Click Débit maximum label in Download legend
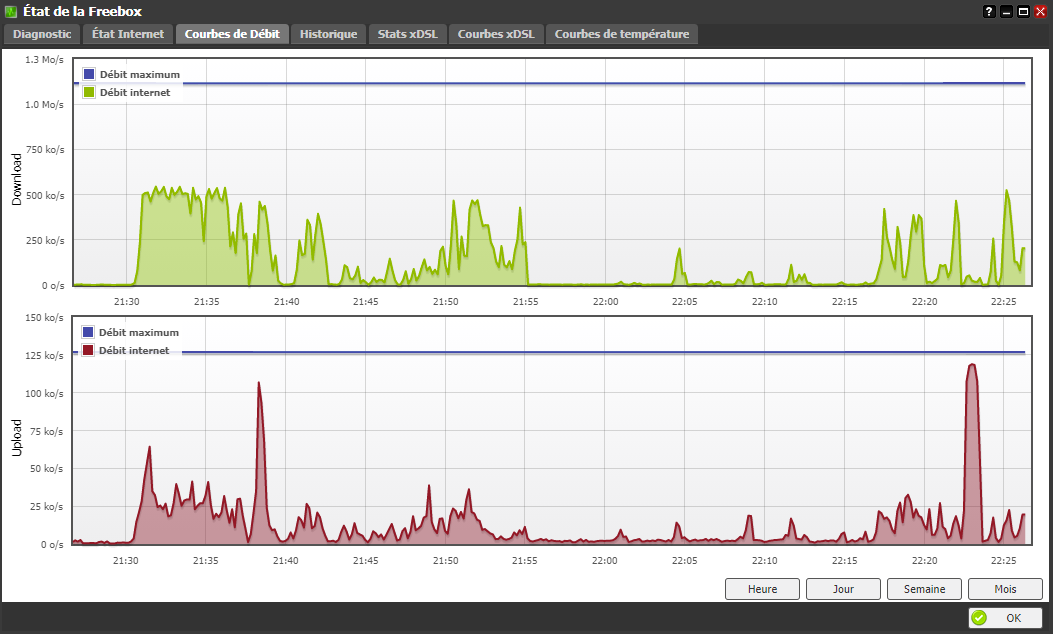Viewport: 1053px width, 634px height. pyautogui.click(x=140, y=75)
